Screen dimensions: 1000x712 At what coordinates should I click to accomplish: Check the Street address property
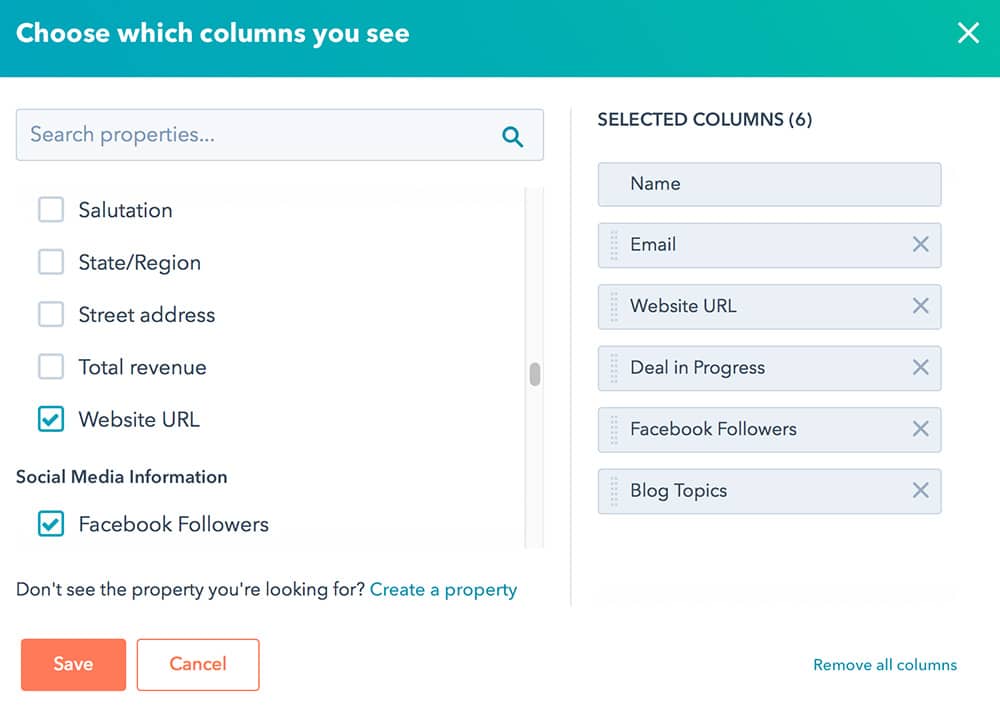pos(51,314)
